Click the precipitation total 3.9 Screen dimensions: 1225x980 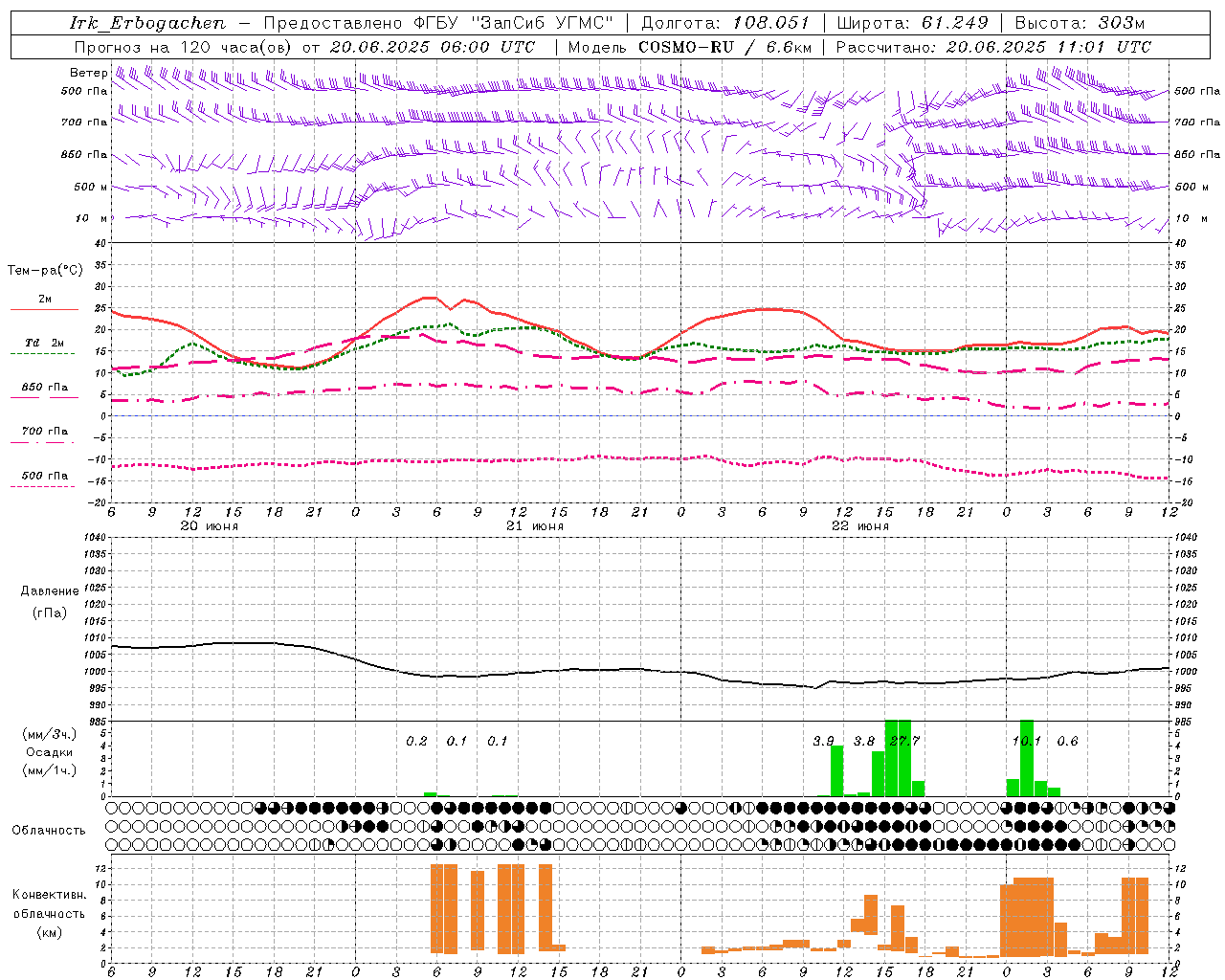coord(823,742)
